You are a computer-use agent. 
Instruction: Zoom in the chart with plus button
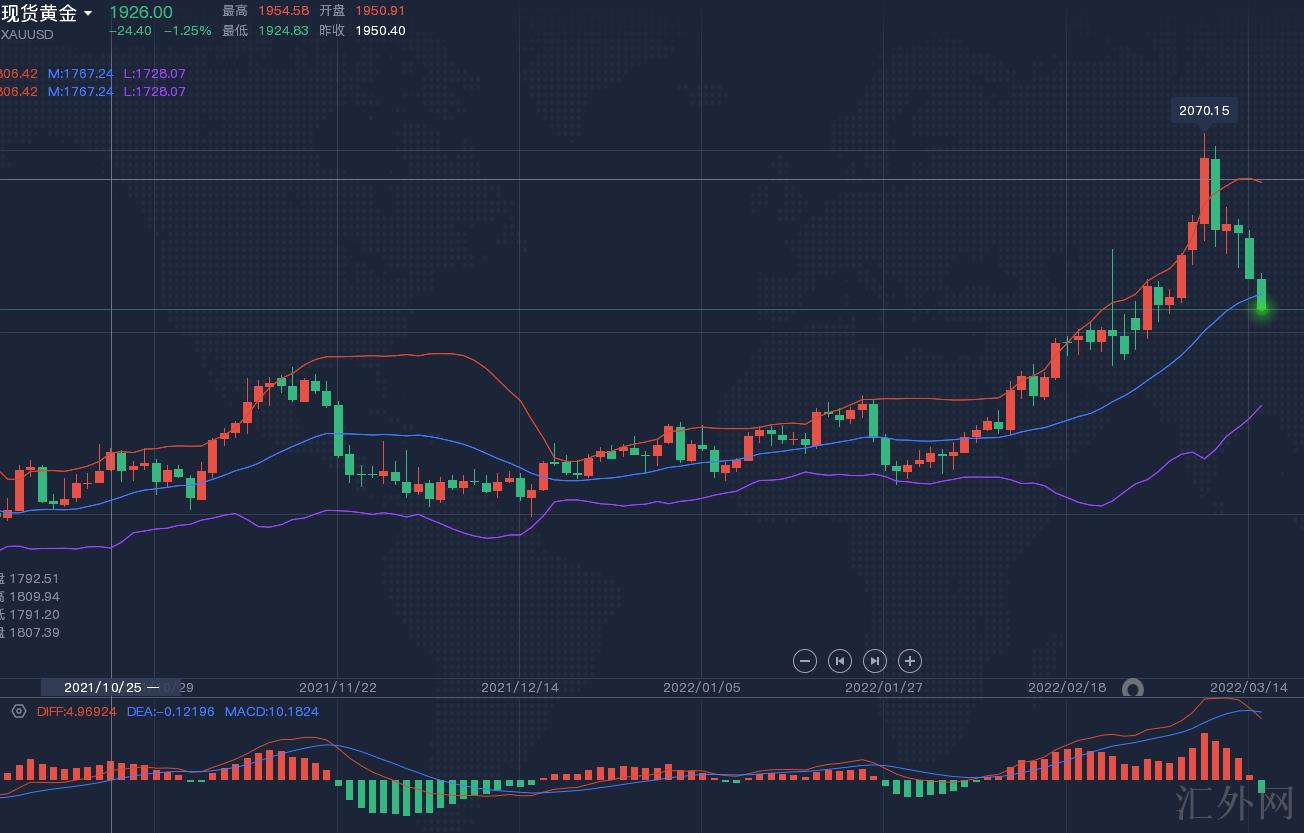(x=909, y=661)
